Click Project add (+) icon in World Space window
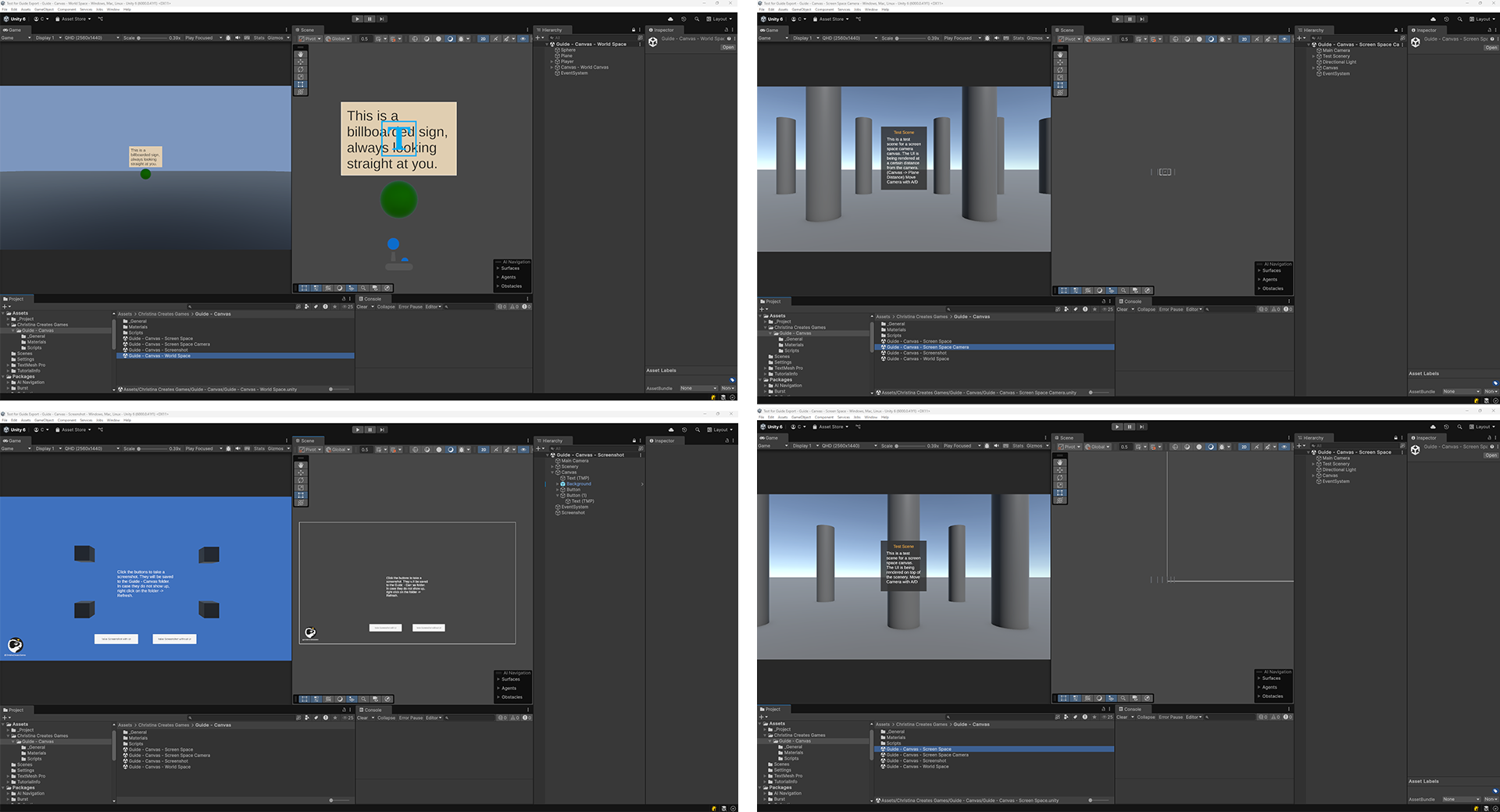 click(x=5, y=306)
